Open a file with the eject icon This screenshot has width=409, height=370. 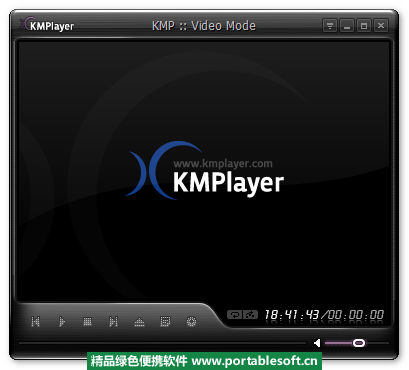point(139,322)
